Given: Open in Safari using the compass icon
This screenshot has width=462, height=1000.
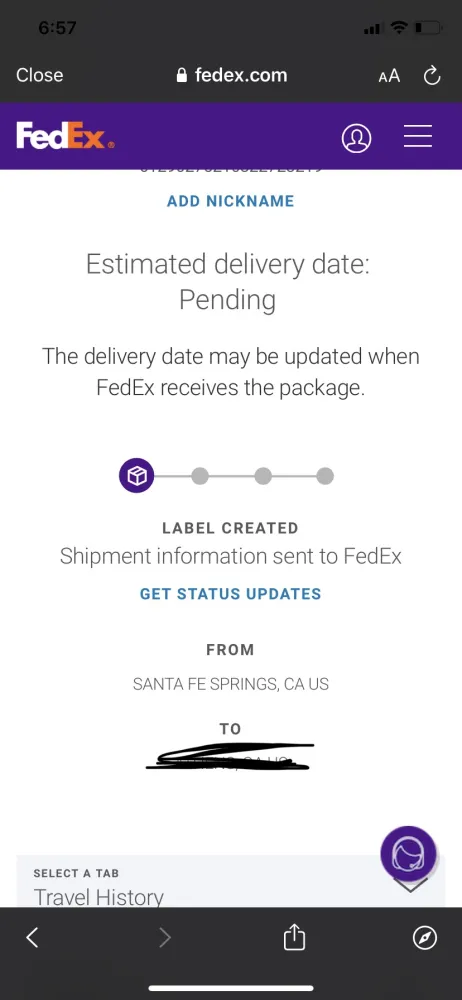Looking at the screenshot, I should (425, 938).
